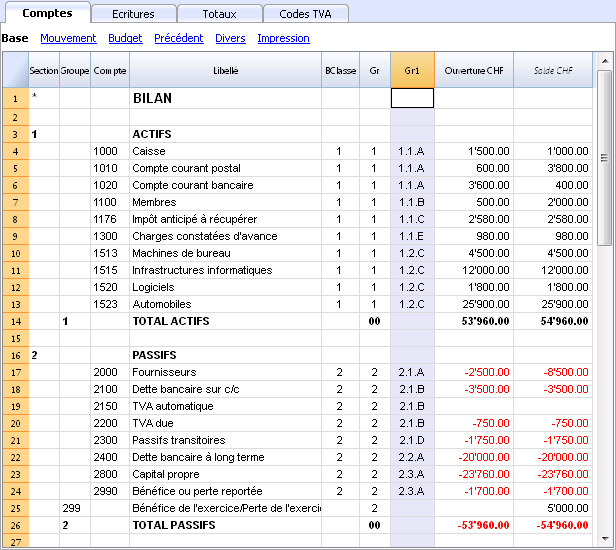Select Compte courant postal label
This screenshot has width=616, height=550.
click(186, 168)
